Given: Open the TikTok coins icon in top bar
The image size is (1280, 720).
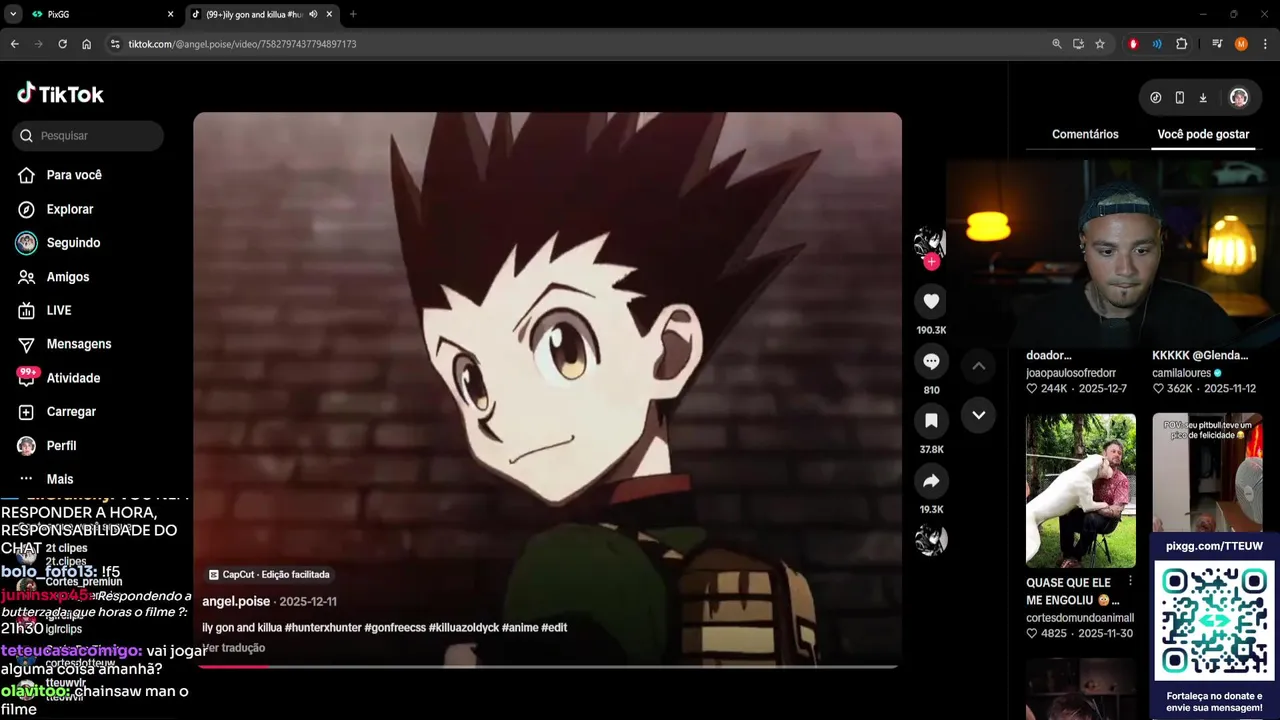Looking at the screenshot, I should pyautogui.click(x=1156, y=98).
